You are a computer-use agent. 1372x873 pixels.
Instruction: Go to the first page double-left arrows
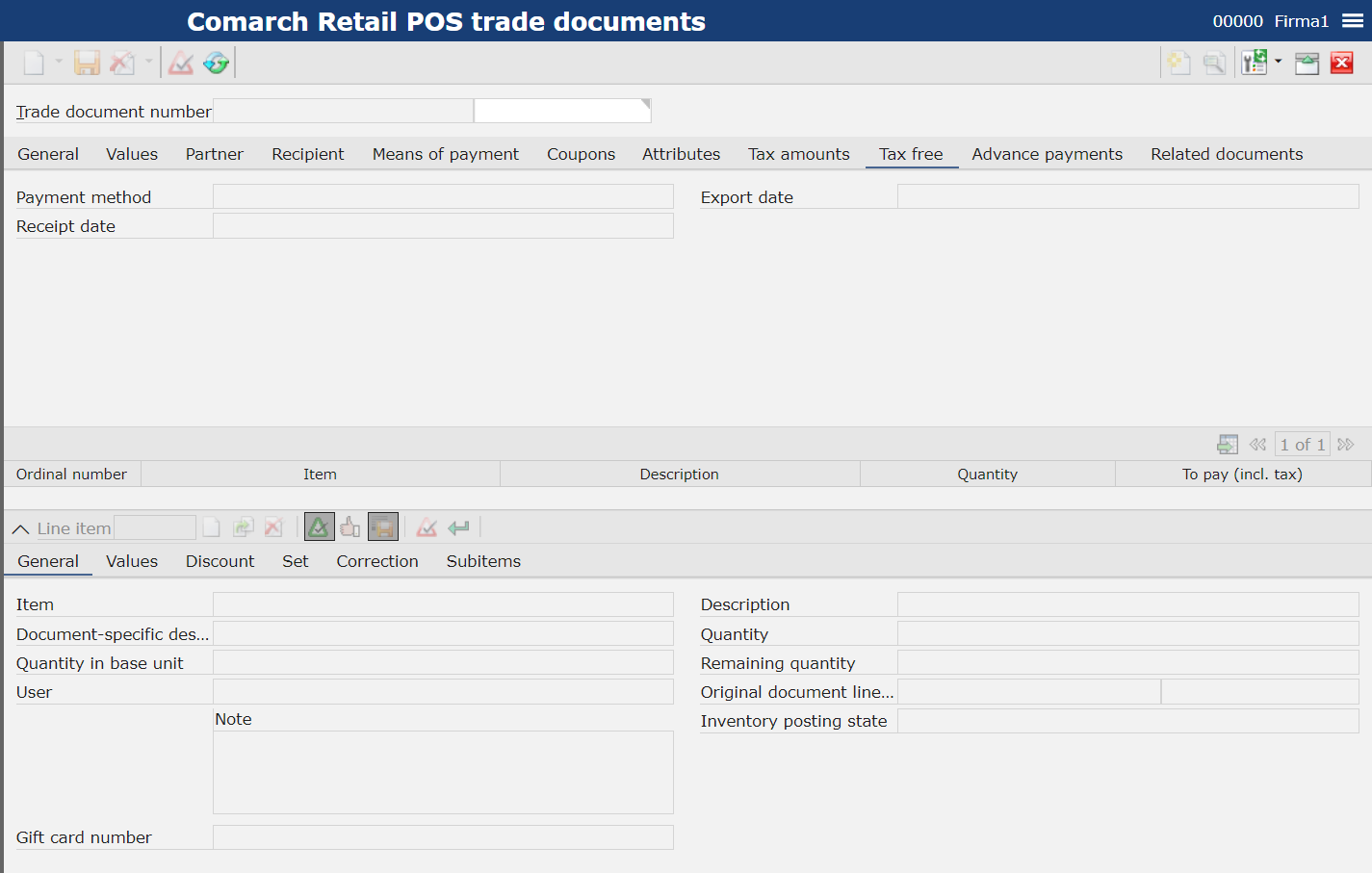(x=1257, y=444)
